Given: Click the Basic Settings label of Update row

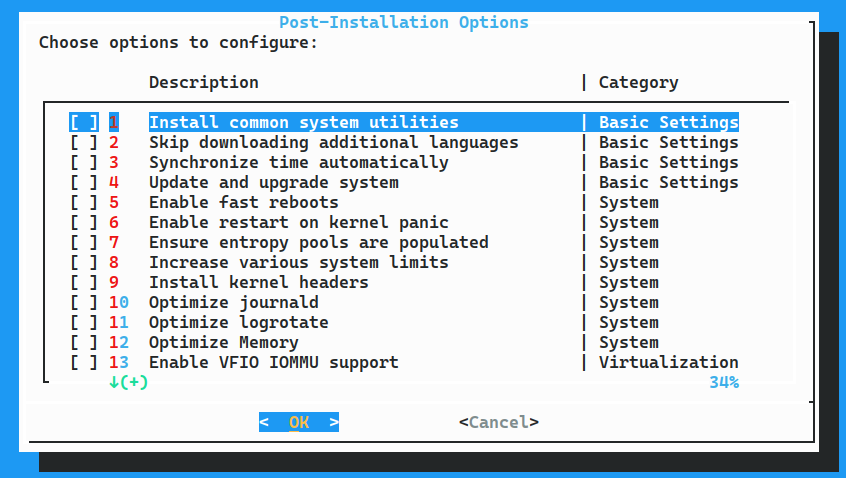Looking at the screenshot, I should [669, 182].
